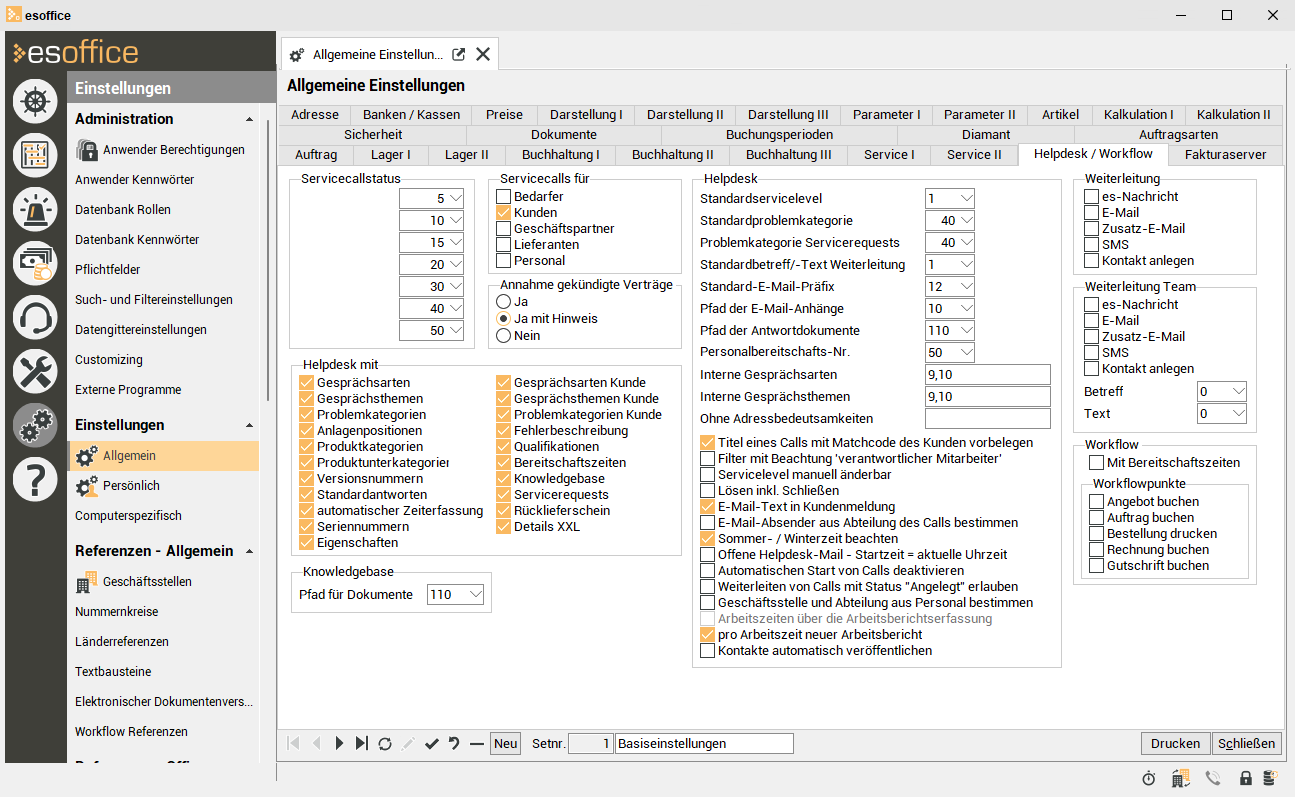The image size is (1295, 797).
Task: Check the 'Rechnung buchen' workflow point
Action: click(x=1096, y=550)
